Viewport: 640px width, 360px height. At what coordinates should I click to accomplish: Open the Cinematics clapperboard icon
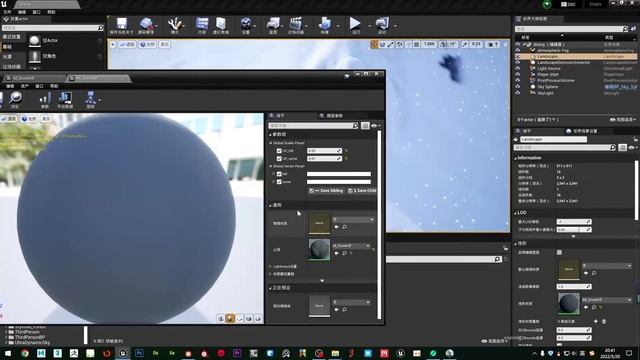296,24
